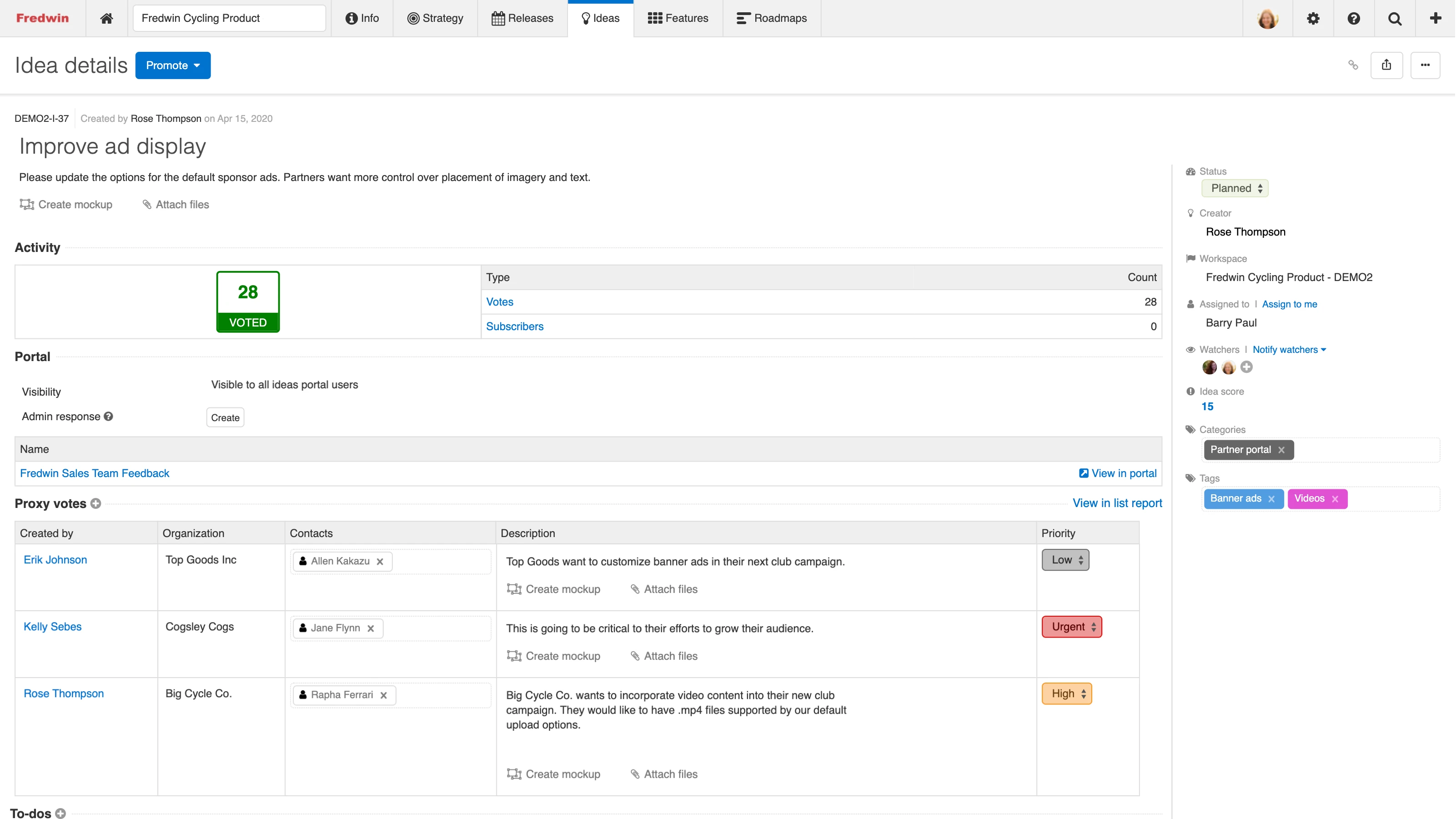Open the Promote dropdown
The height and width of the screenshot is (819, 1456).
point(173,65)
